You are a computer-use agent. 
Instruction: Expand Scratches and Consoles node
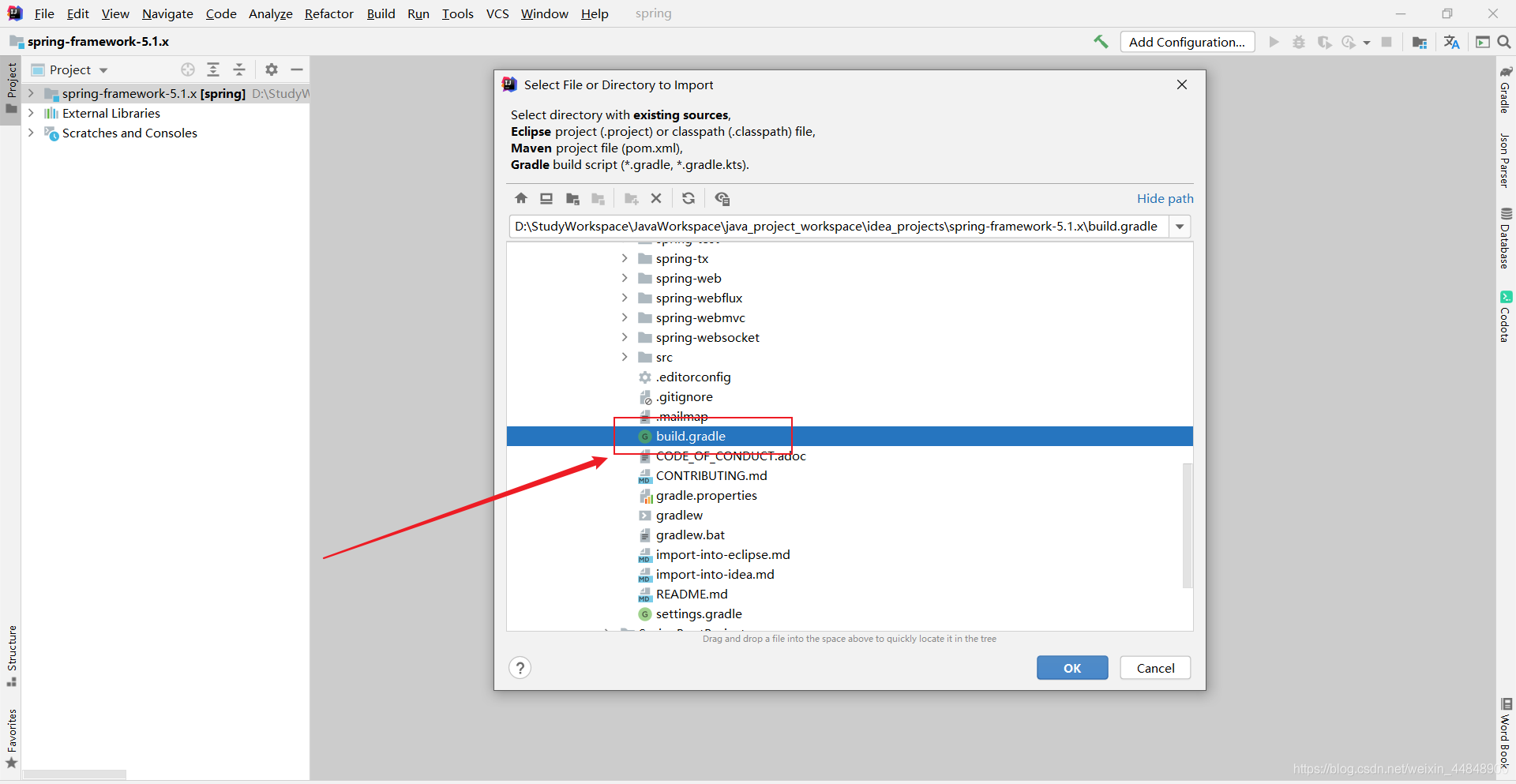[x=31, y=133]
